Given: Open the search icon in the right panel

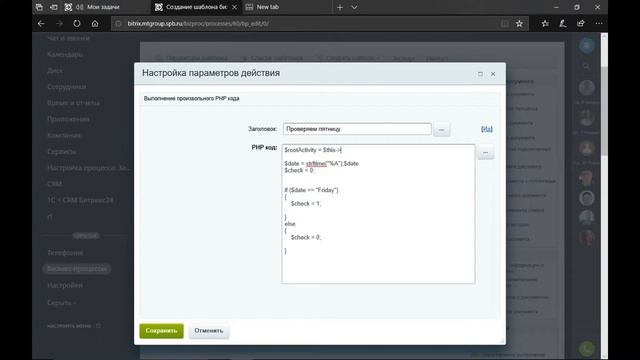Looking at the screenshot, I should pos(587,66).
